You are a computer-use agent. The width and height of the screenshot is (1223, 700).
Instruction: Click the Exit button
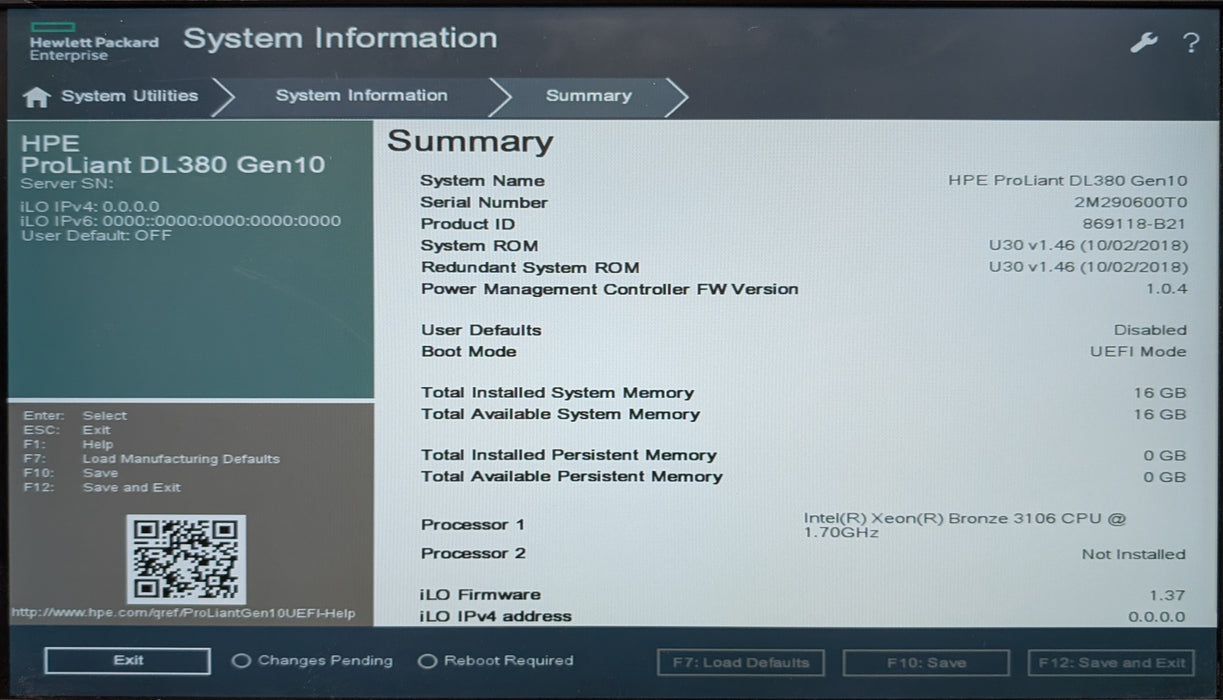coord(128,661)
